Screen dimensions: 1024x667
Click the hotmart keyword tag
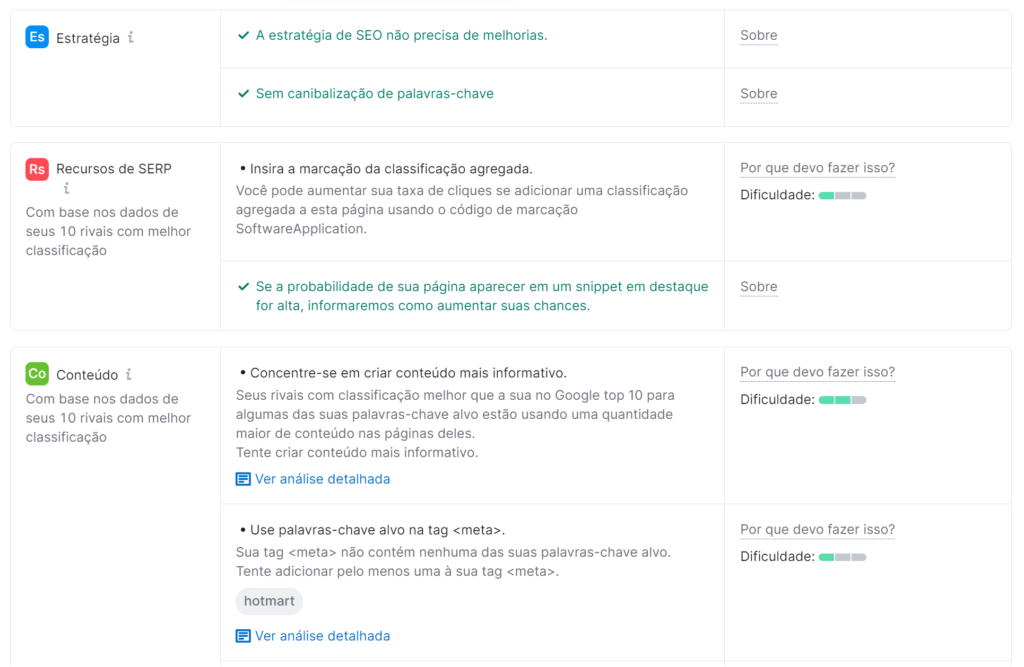[269, 601]
